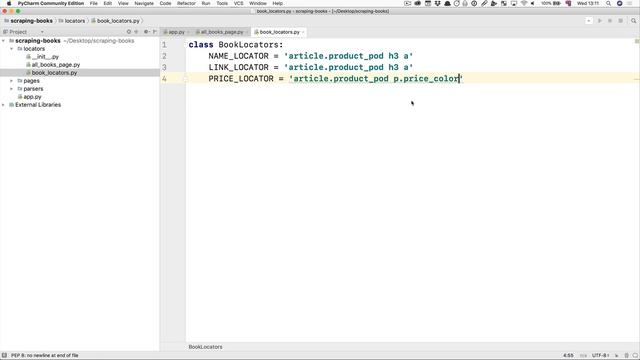Click the battery 100% indicator
This screenshot has width=640, height=360.
pos(551,3)
